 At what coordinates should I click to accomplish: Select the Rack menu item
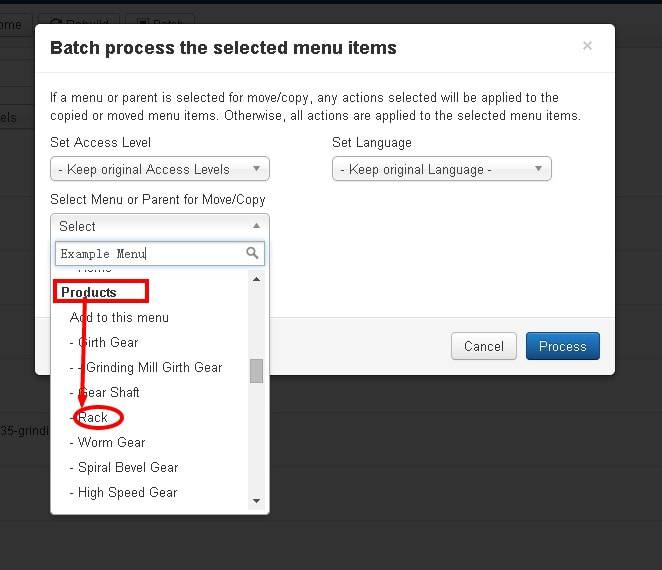pos(93,417)
